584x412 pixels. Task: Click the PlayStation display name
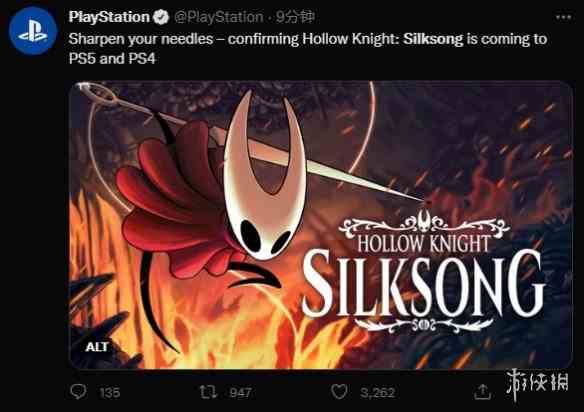click(109, 17)
